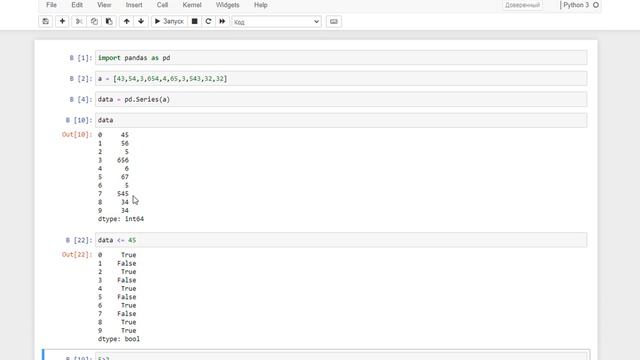Click the Python 3 kernel status circle
Viewport: 640px width, 360px height.
tap(596, 5)
